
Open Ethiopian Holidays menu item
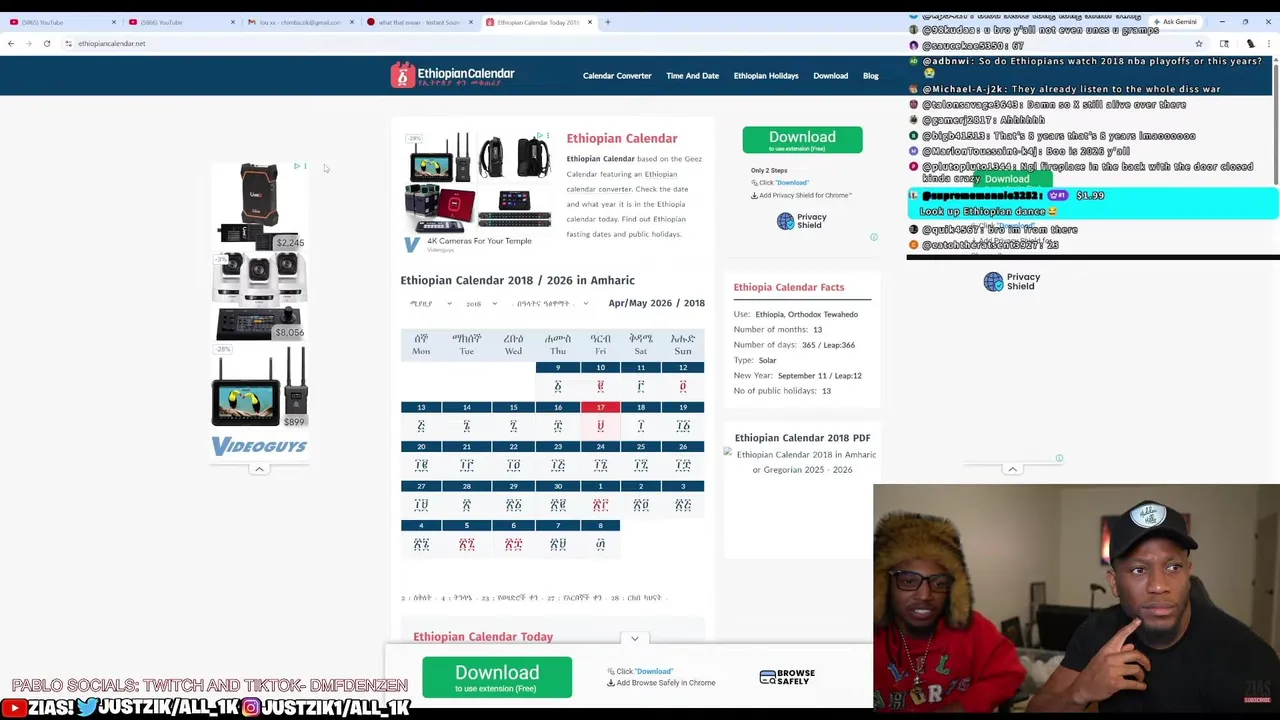click(x=766, y=76)
